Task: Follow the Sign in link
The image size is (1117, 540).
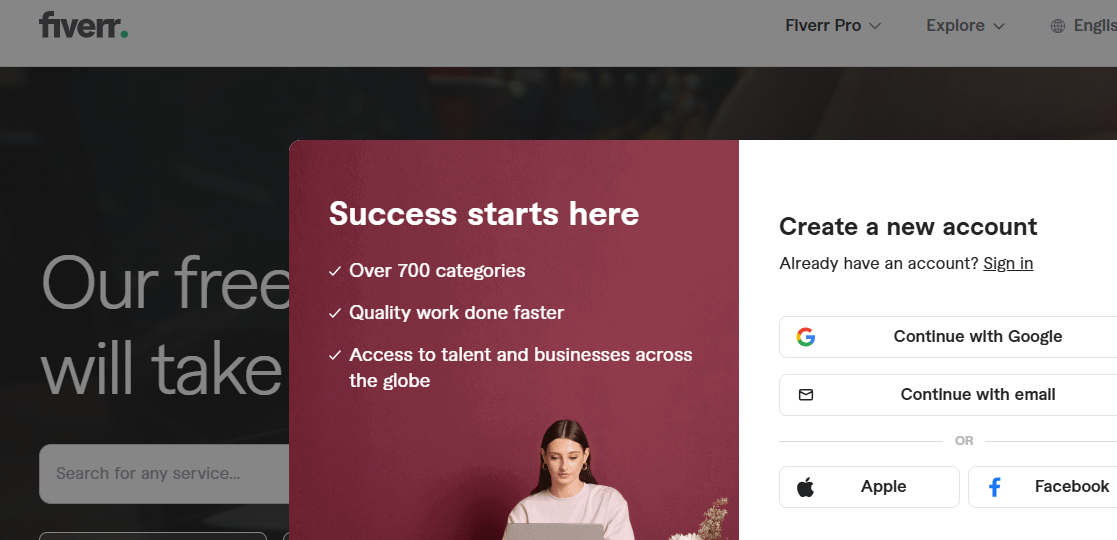Action: (x=1008, y=263)
